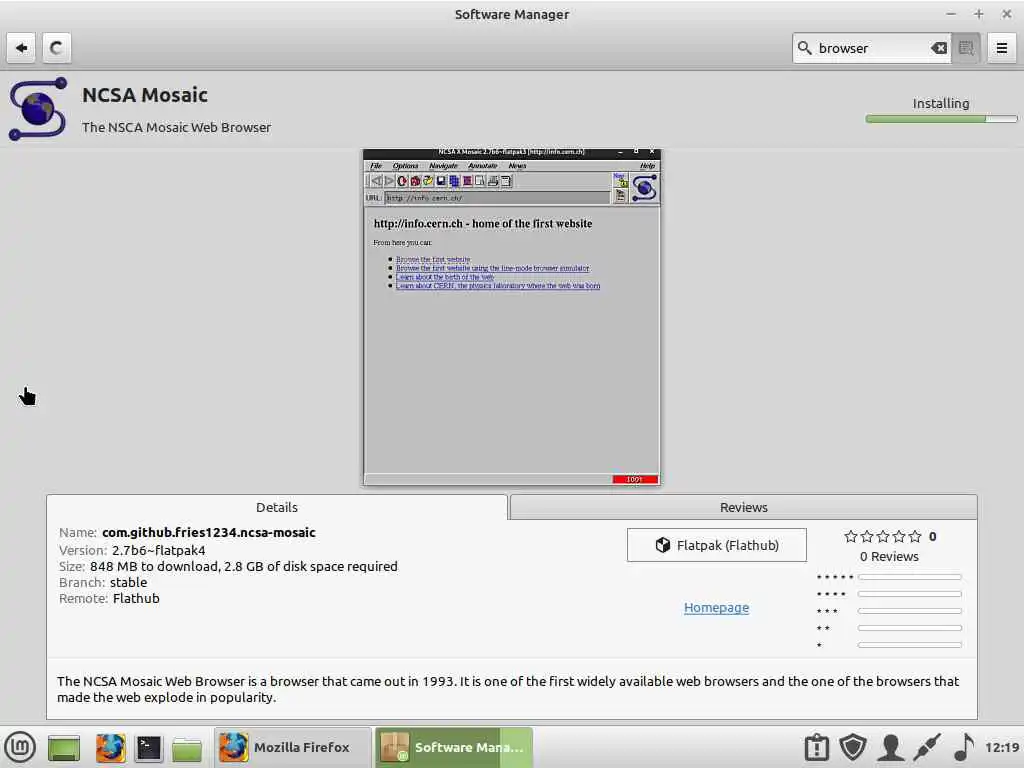Click the Branch: stable text
Viewport: 1024px width, 768px height.
[103, 583]
